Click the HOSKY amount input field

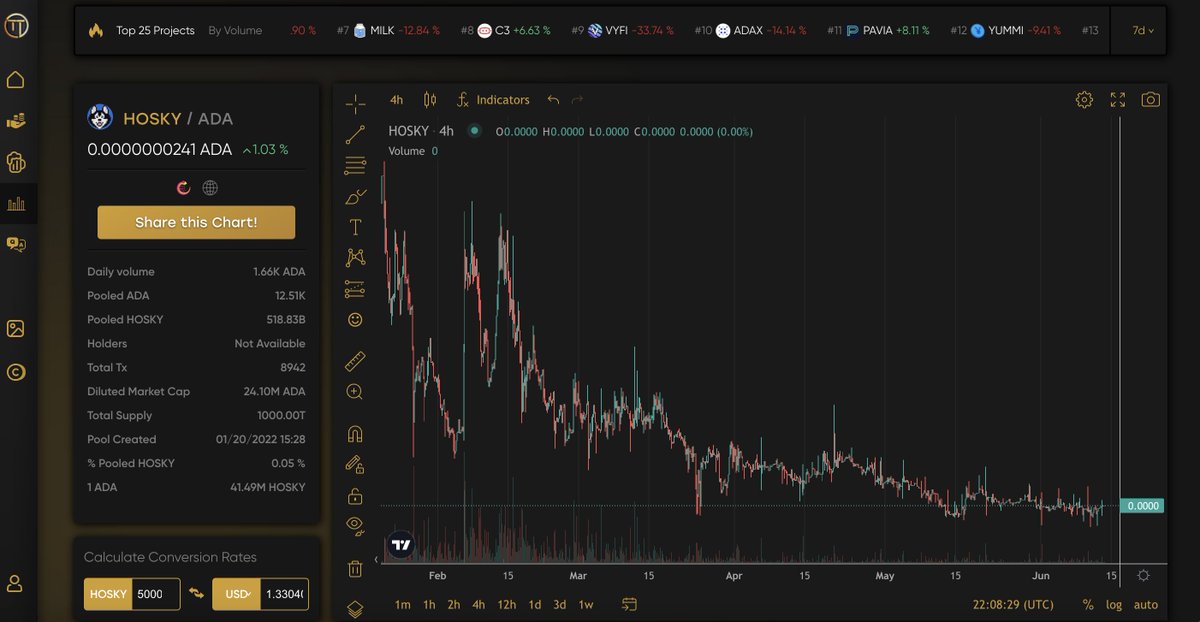tap(157, 594)
